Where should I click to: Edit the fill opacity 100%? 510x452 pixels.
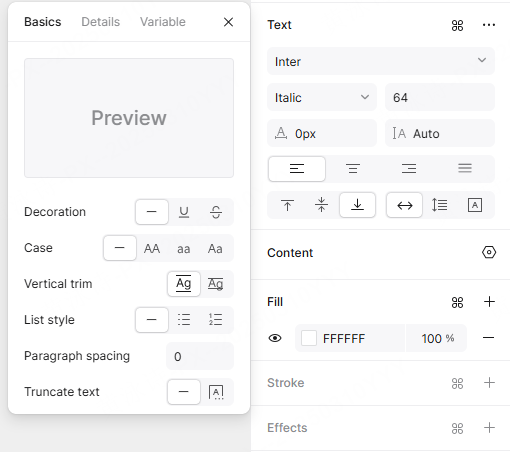tap(437, 338)
